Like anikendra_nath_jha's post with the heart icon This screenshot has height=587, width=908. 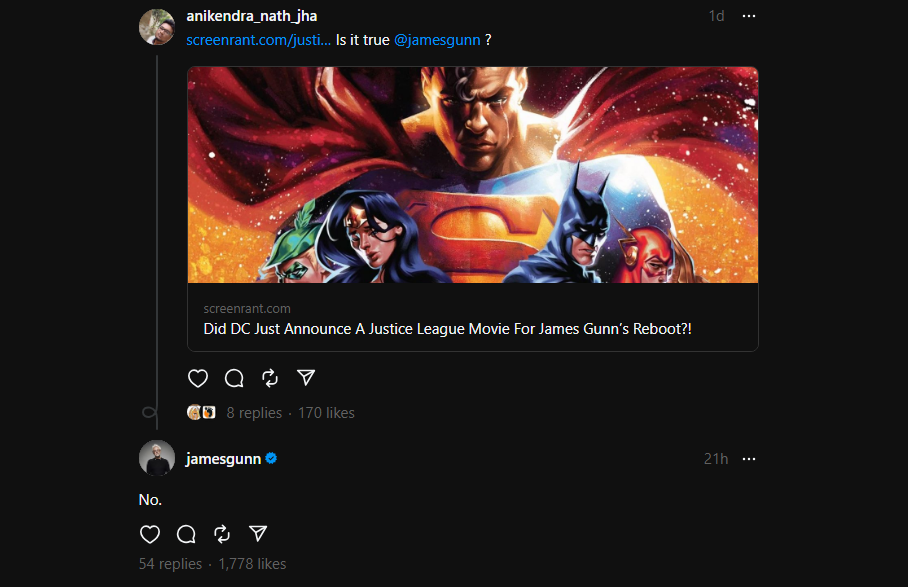[x=198, y=378]
